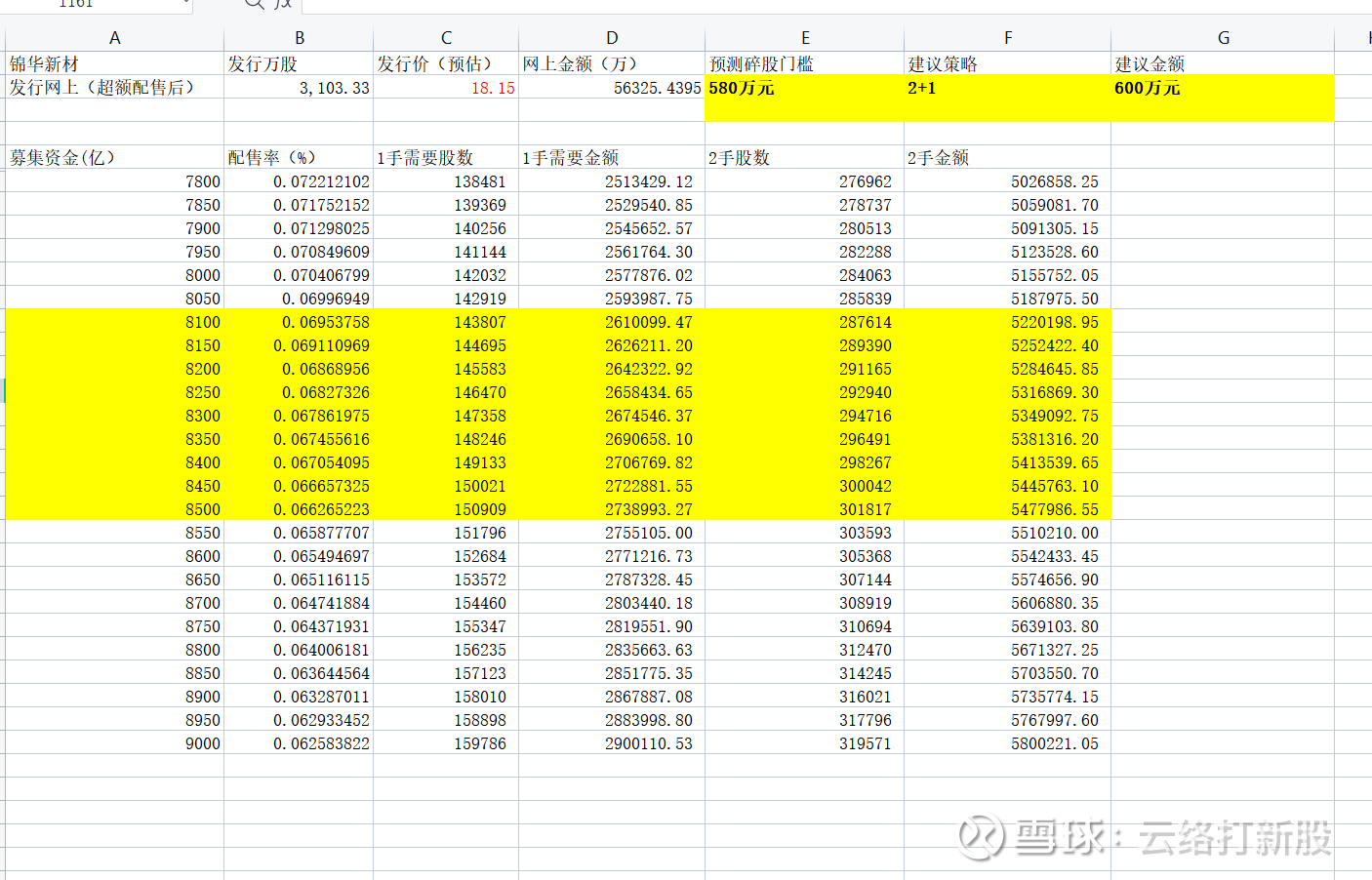Select the highlighted 8100 cell
Screen dimensions: 1372x880
pyautogui.click(x=114, y=321)
